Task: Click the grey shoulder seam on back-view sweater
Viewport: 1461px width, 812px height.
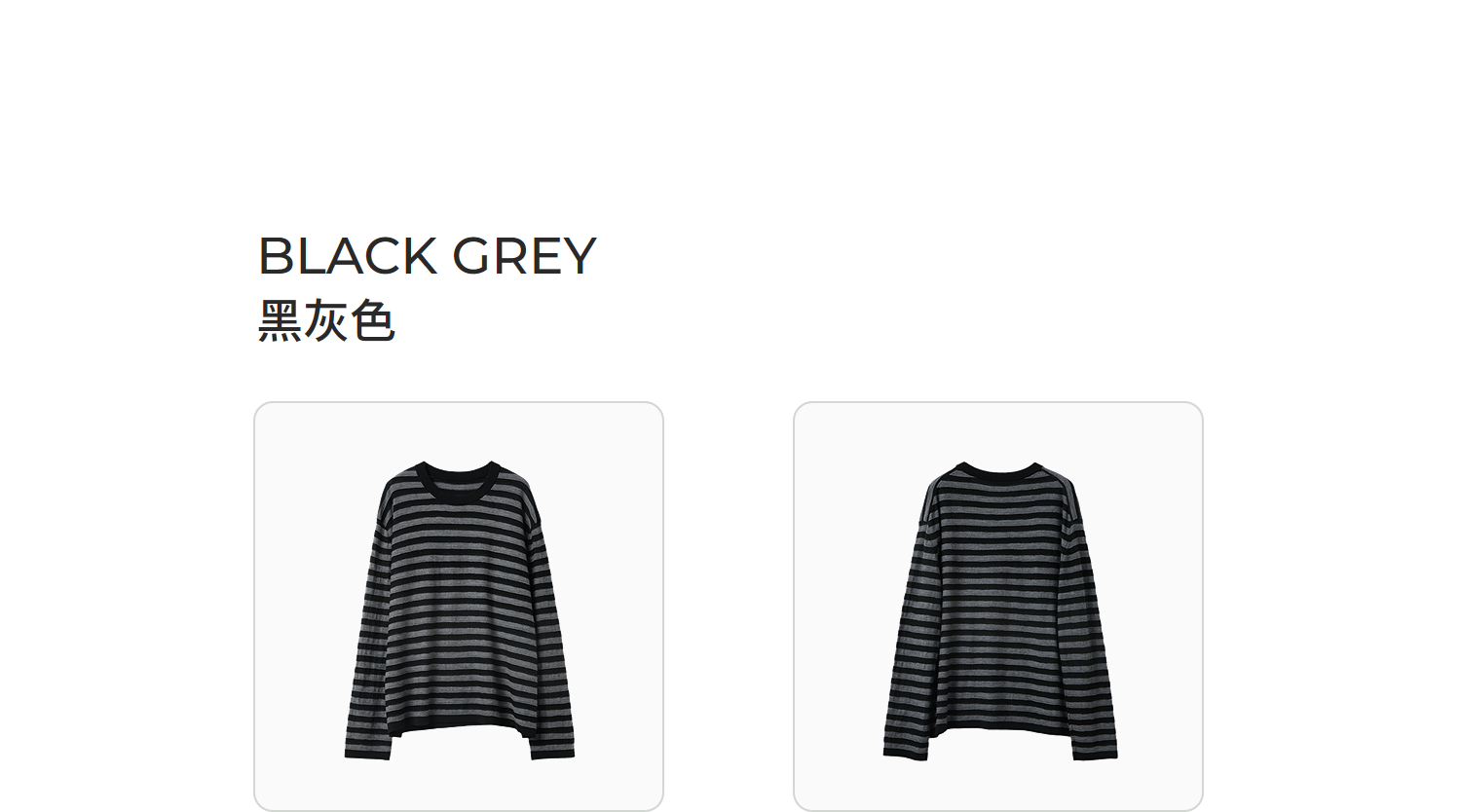Action: pyautogui.click(x=931, y=490)
